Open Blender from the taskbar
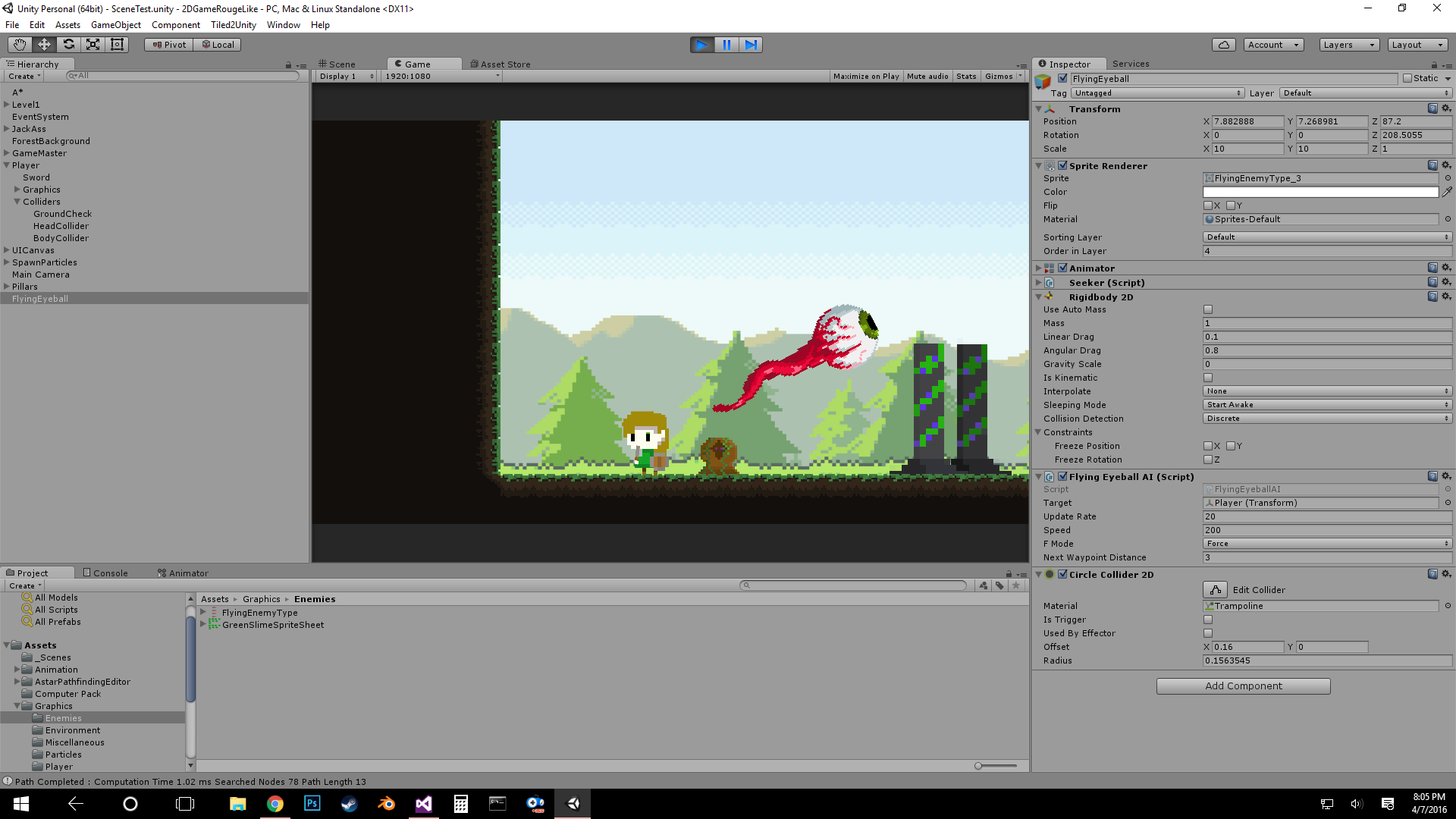1456x819 pixels. click(386, 804)
